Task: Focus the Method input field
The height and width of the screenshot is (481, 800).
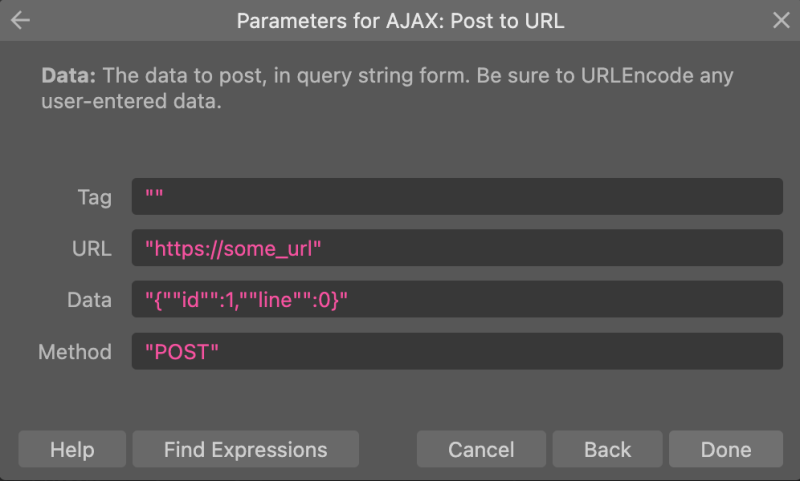Action: tap(457, 351)
